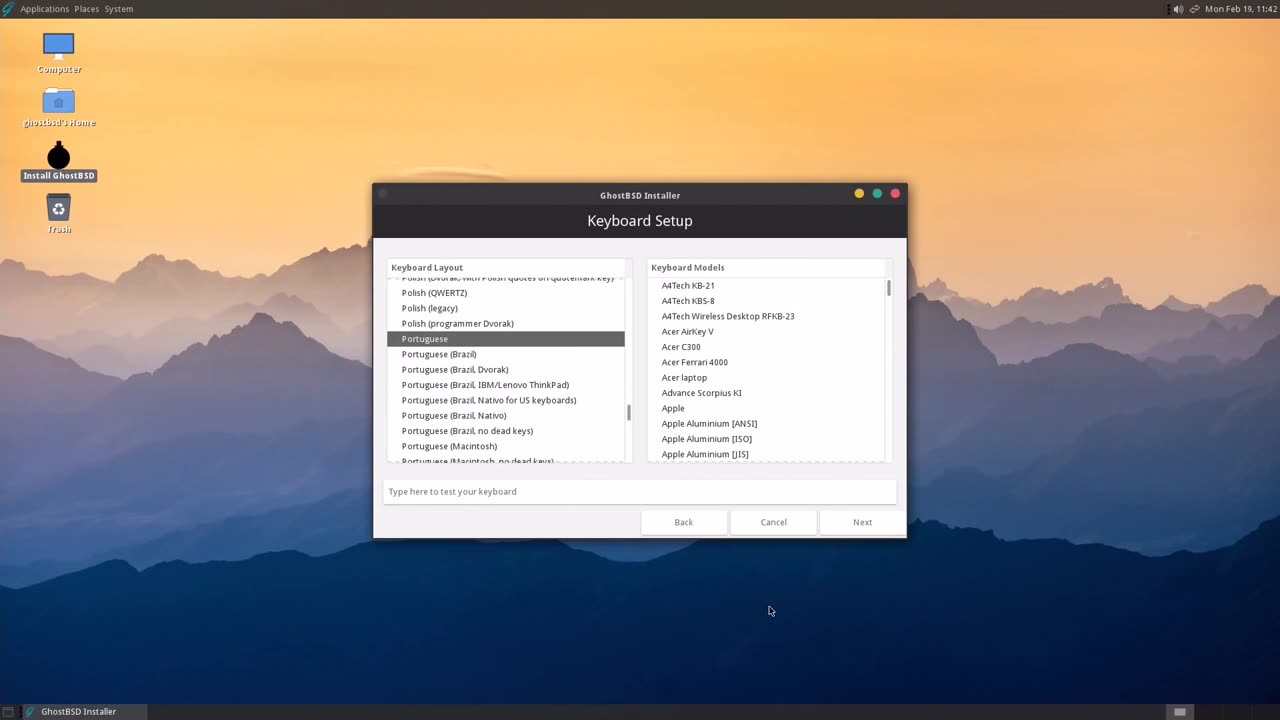The image size is (1280, 720).
Task: Select A4Tech Wireless Desktop RFKB-23 model
Action: 765,316
